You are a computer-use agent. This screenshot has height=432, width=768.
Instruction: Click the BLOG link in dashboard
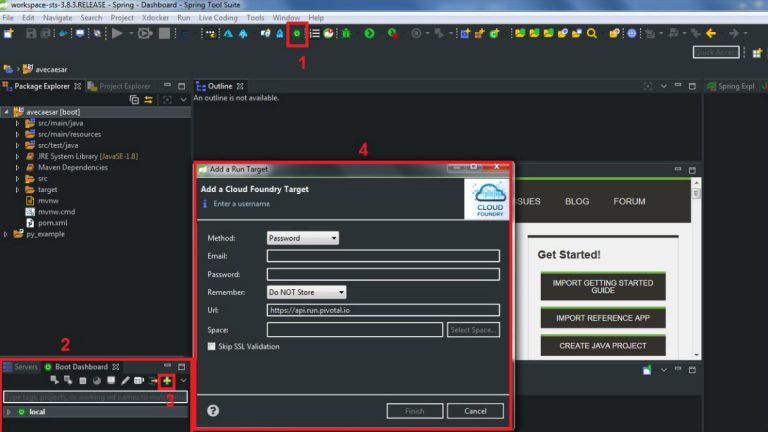[x=577, y=201]
